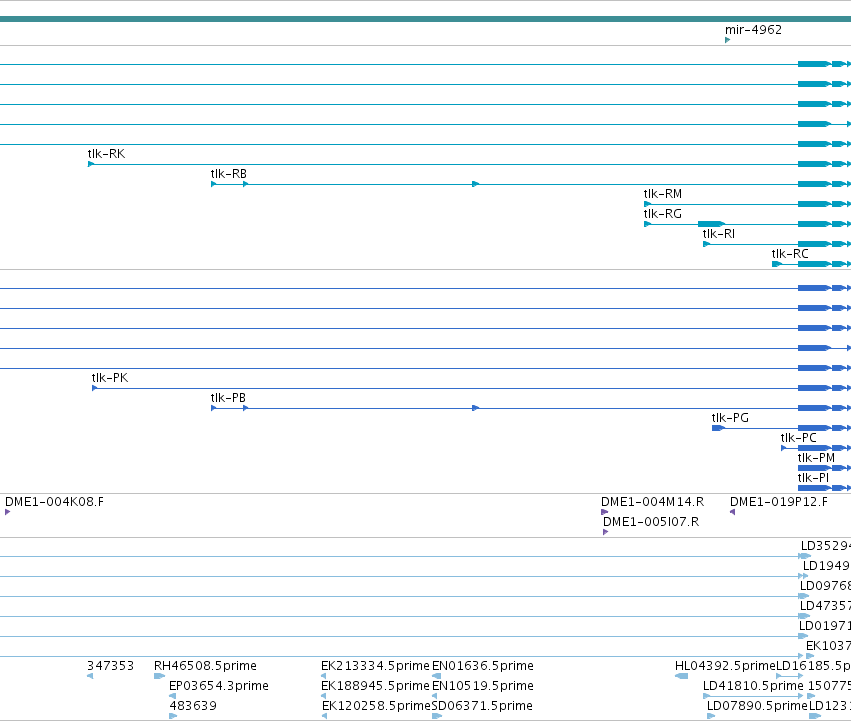
Task: Select the RH46508.5prime label
Action: [205, 666]
